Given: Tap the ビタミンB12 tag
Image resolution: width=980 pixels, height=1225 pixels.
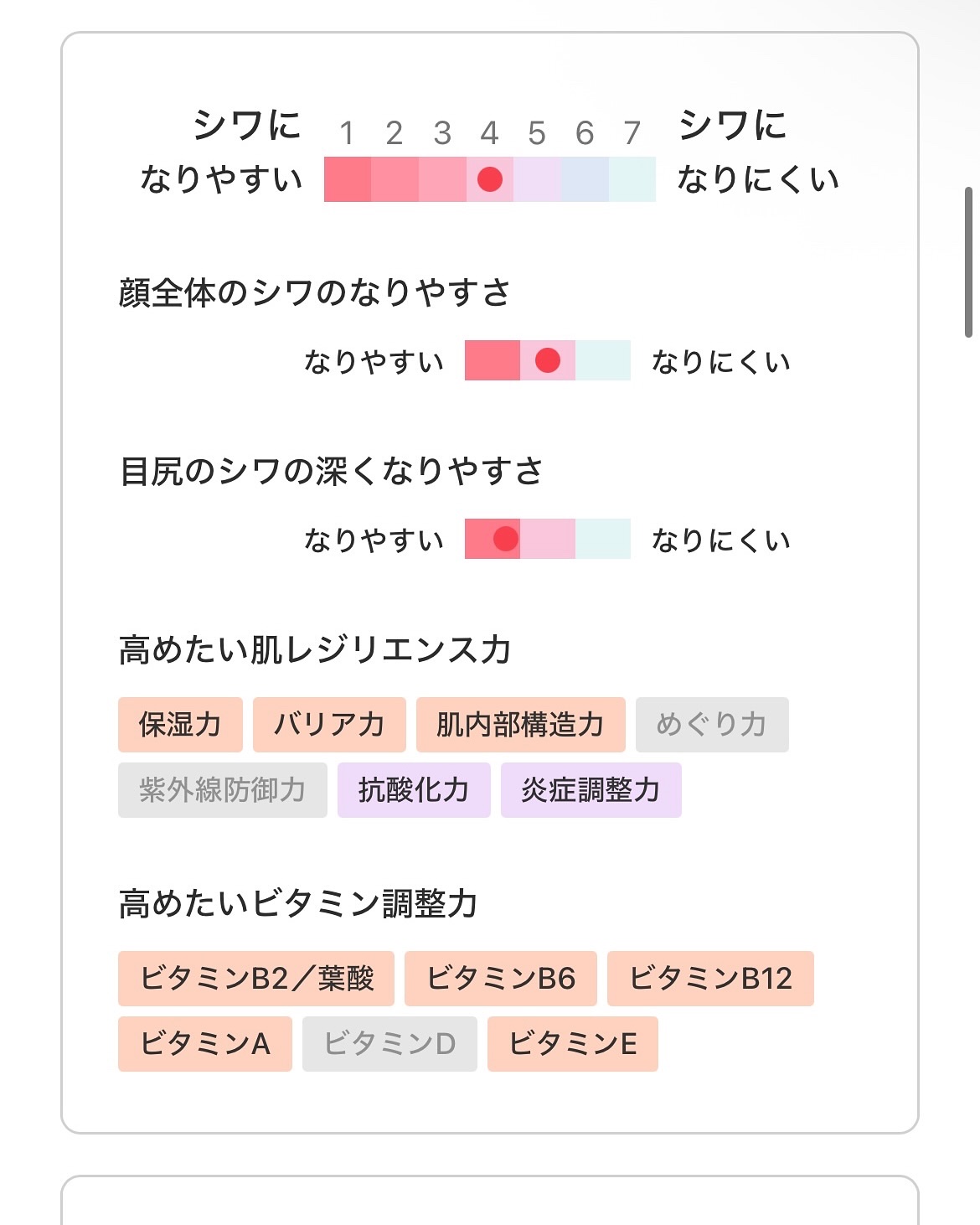Looking at the screenshot, I should tap(710, 979).
